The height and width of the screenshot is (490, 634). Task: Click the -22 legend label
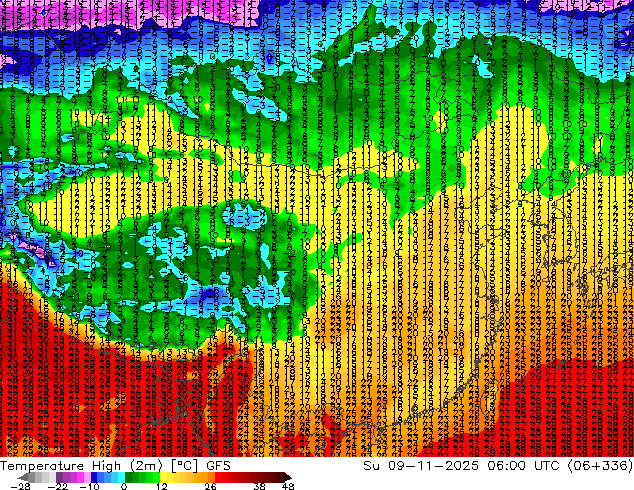pyautogui.click(x=58, y=486)
